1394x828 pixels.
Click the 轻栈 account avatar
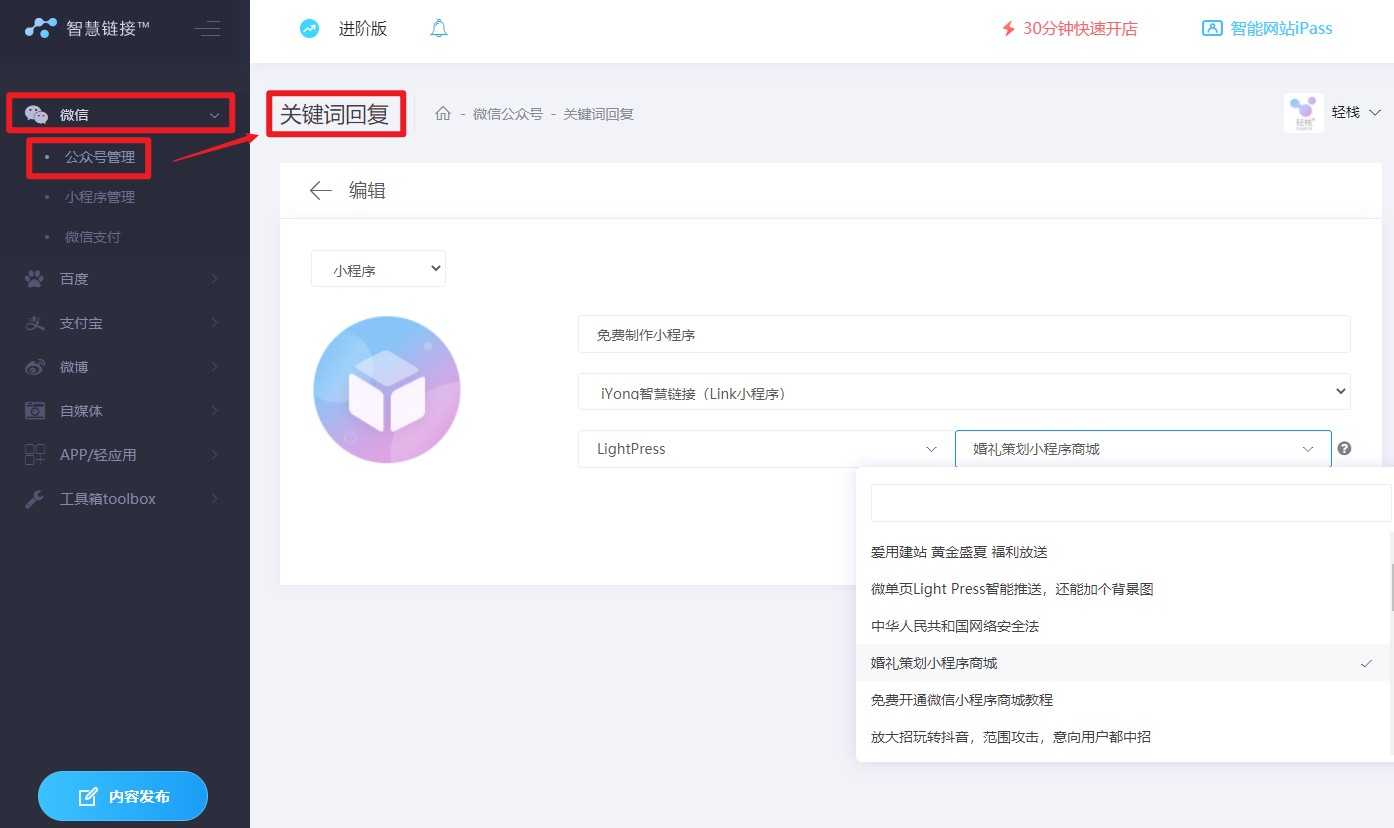1303,113
